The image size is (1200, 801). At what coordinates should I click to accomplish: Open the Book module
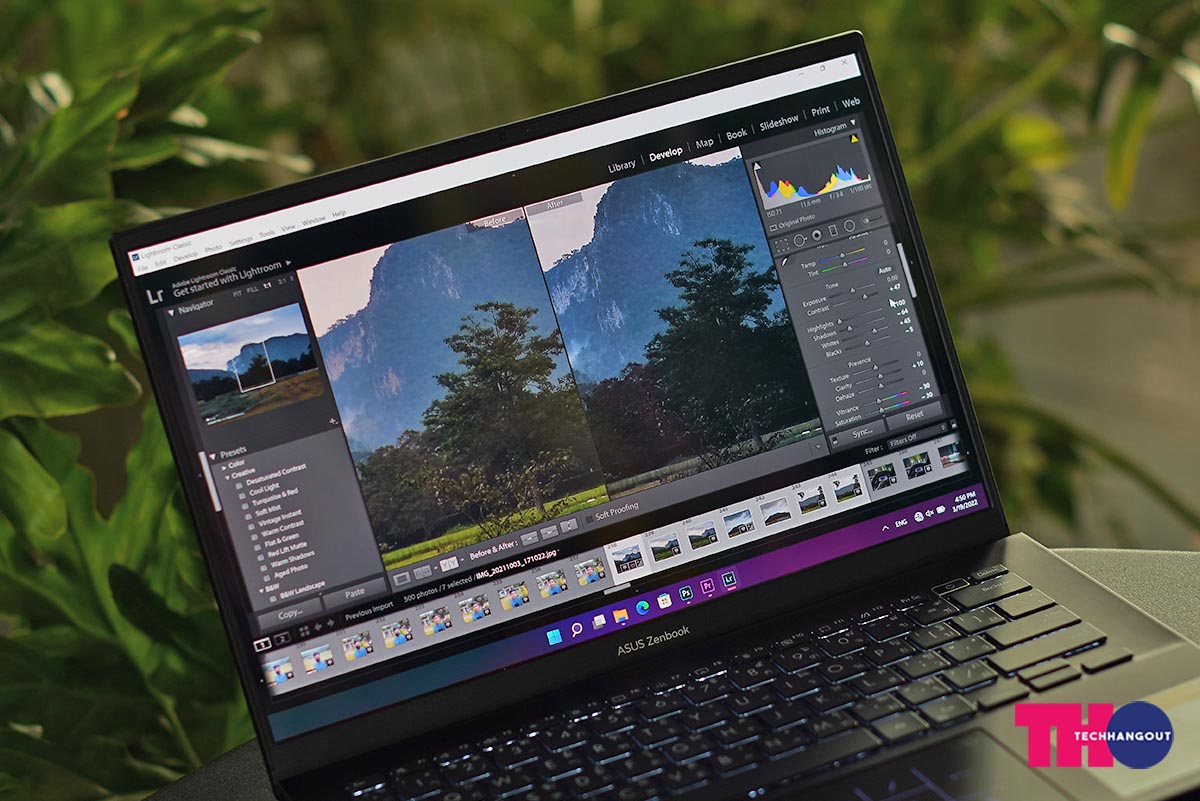(737, 133)
